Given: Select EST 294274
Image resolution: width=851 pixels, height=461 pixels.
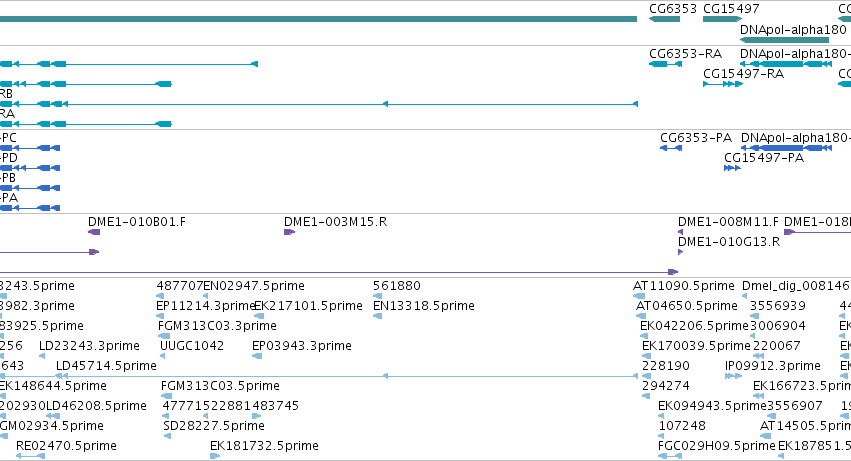Looking at the screenshot, I should click(x=646, y=397).
